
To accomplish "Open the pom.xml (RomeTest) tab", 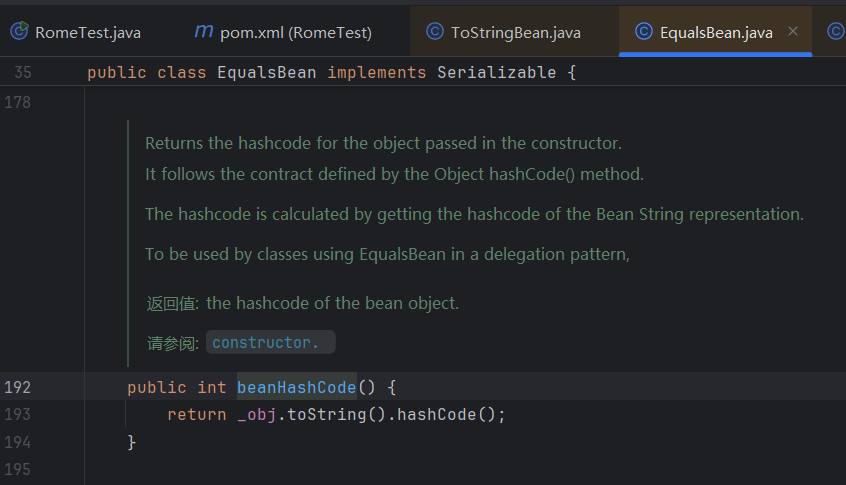I will 295,33.
